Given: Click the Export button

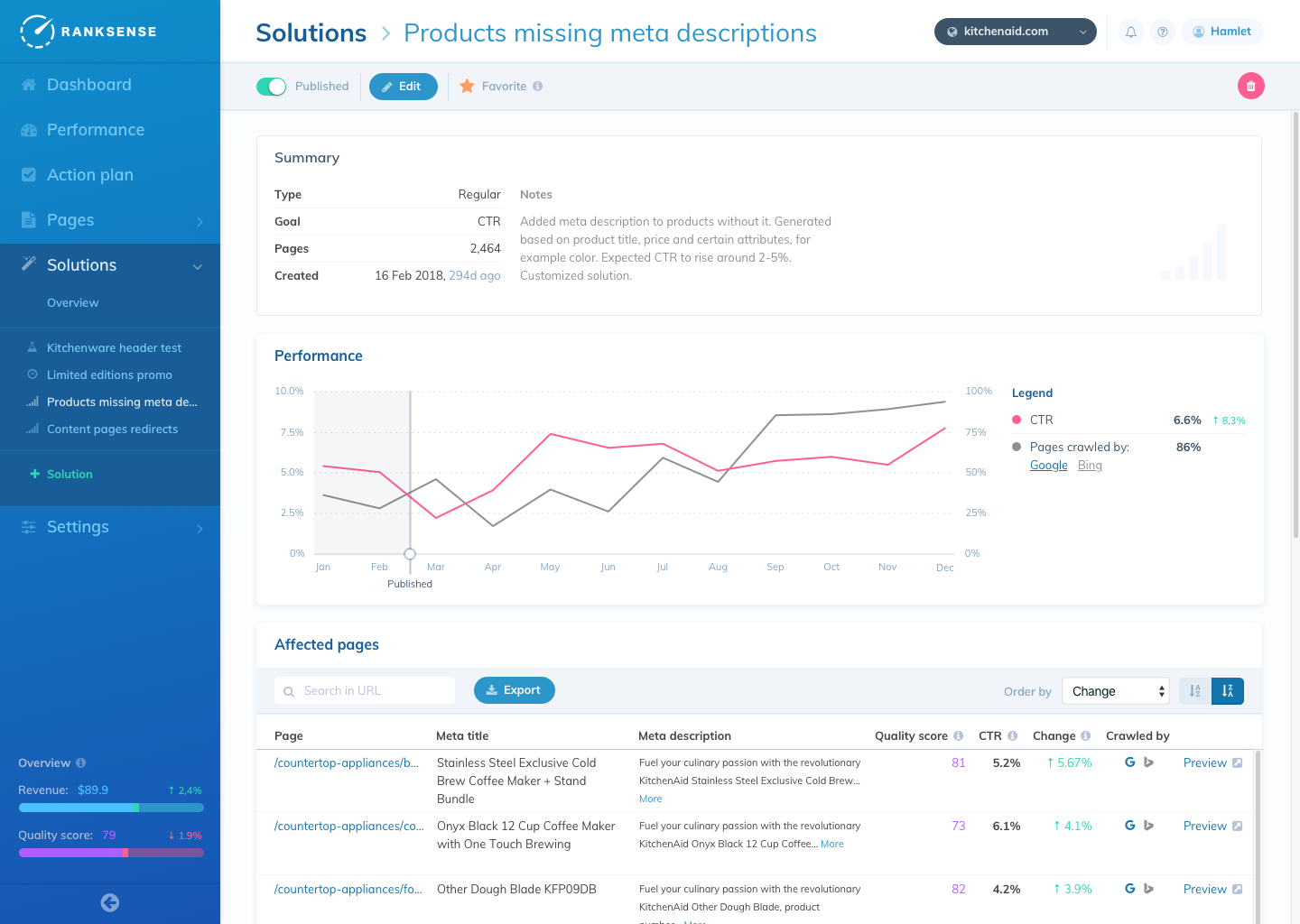Looking at the screenshot, I should (515, 690).
